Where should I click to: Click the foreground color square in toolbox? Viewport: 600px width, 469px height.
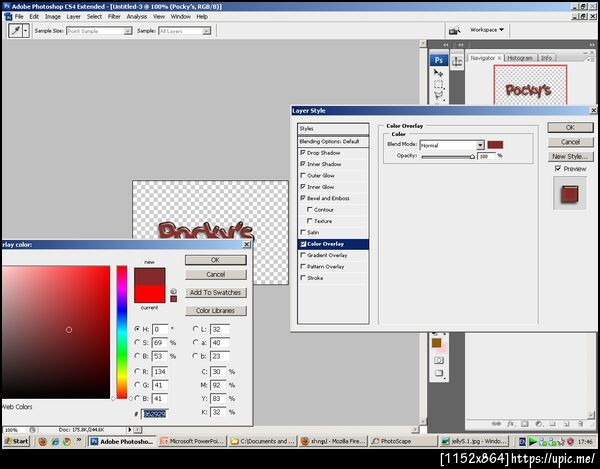436,343
